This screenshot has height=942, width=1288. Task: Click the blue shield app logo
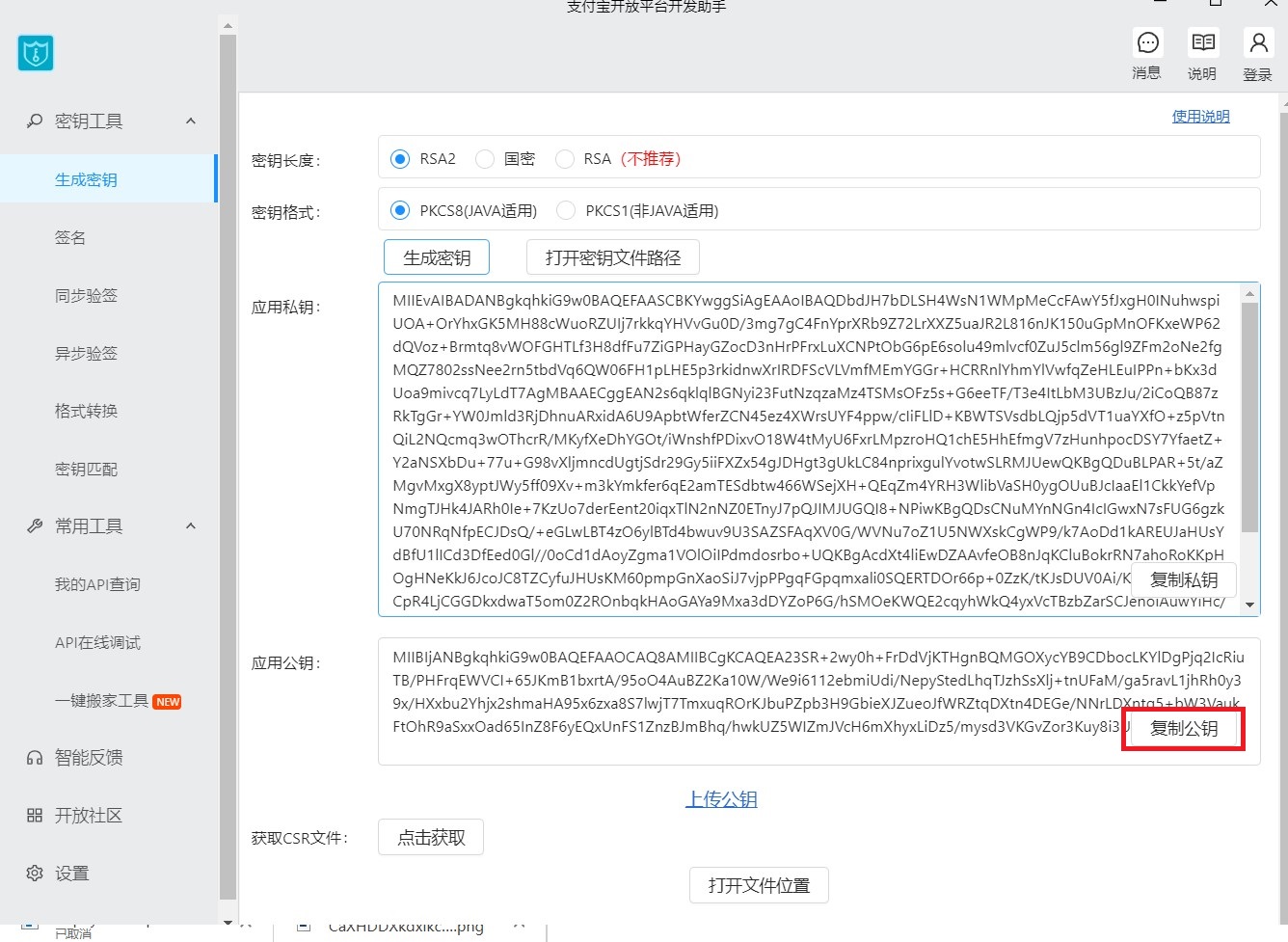[36, 53]
